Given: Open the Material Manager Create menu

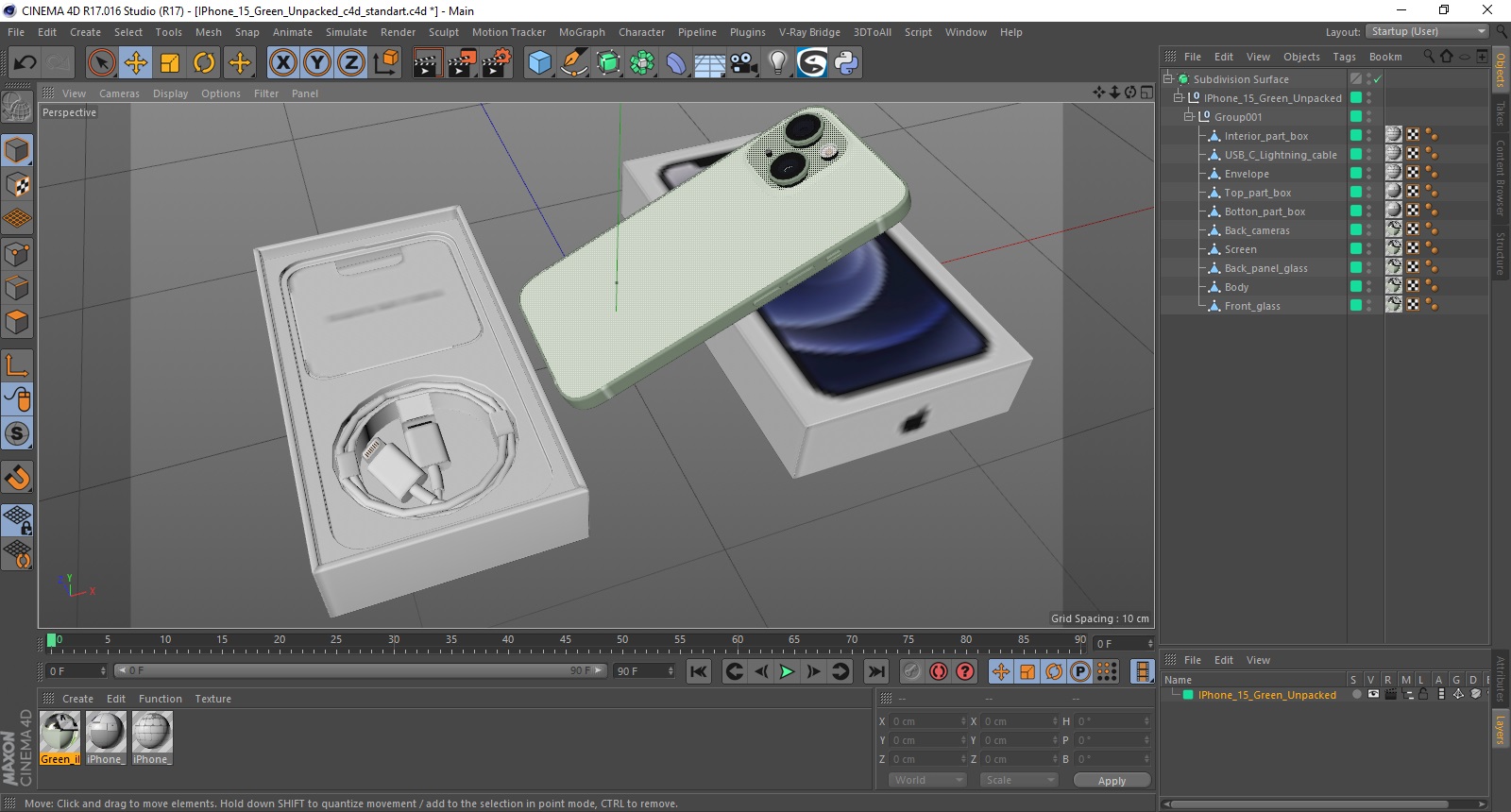Looking at the screenshot, I should pyautogui.click(x=77, y=699).
